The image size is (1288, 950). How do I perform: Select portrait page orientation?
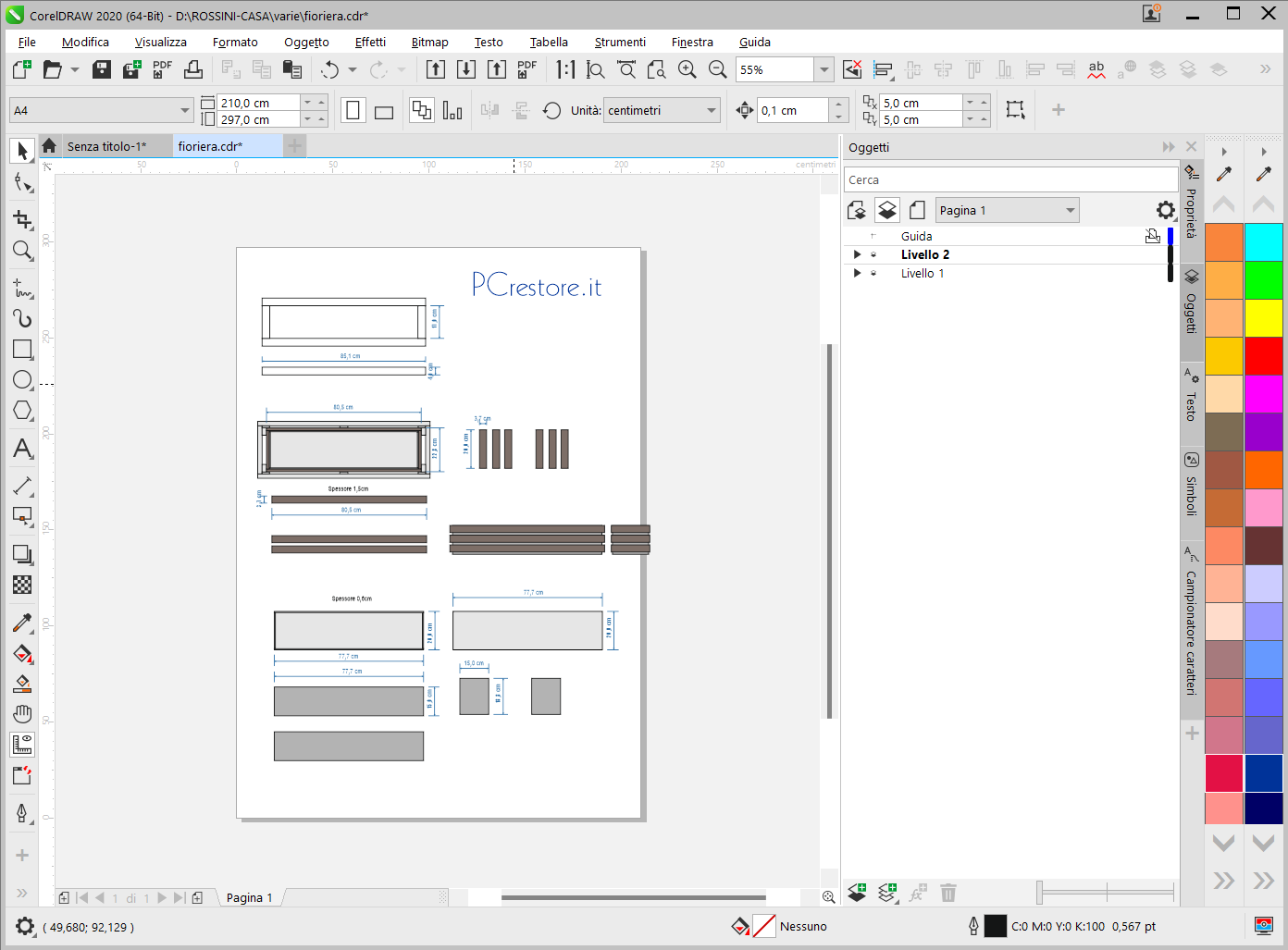pyautogui.click(x=353, y=110)
